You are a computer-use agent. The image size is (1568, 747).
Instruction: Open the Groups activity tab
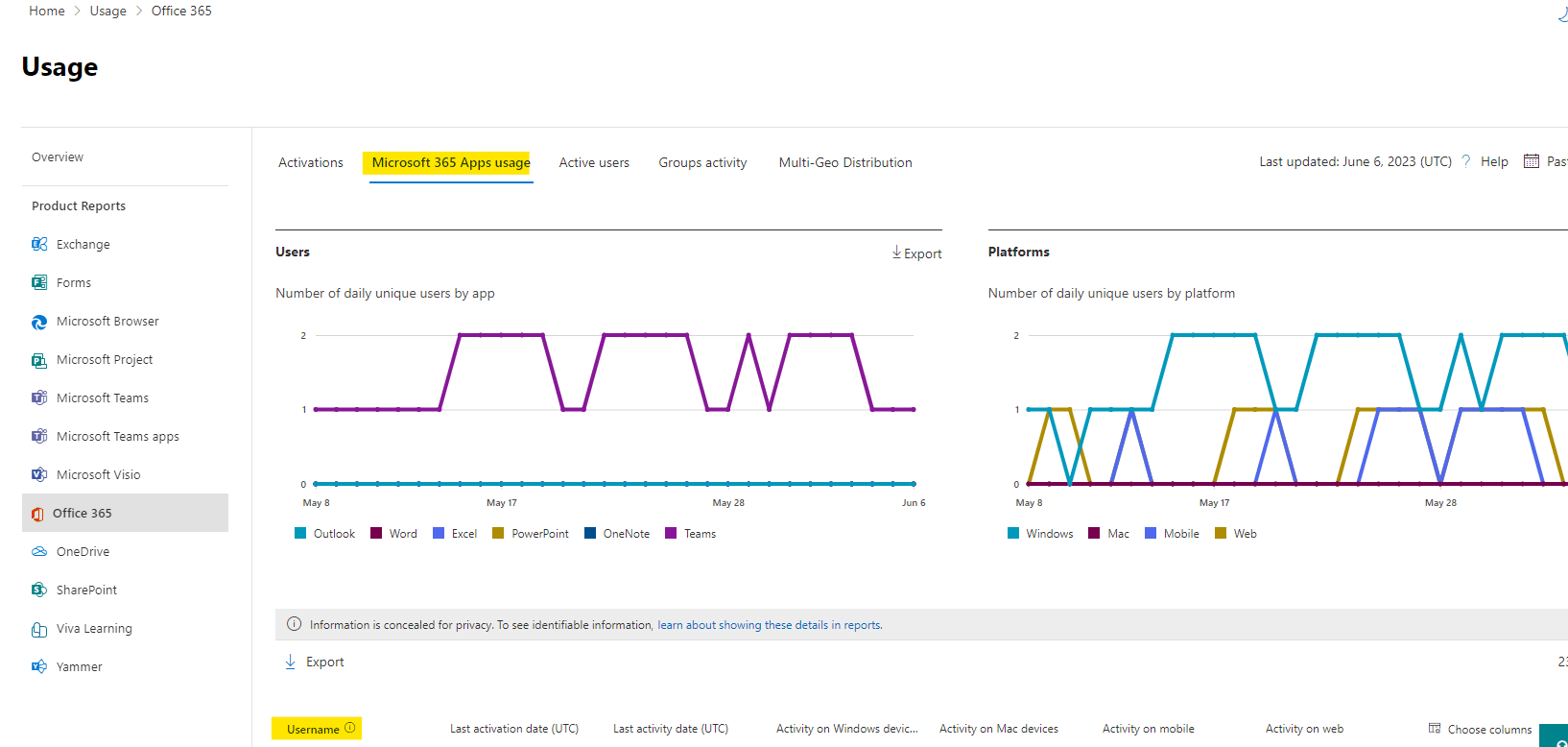702,162
